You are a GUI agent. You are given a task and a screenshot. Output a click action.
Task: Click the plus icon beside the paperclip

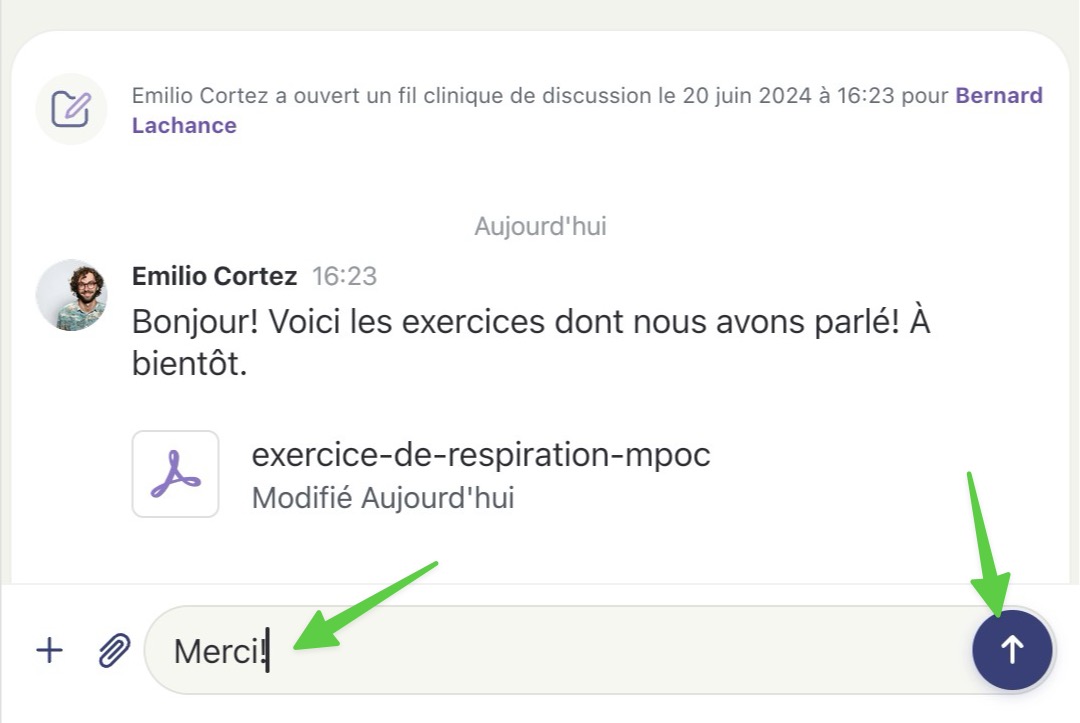[50, 650]
